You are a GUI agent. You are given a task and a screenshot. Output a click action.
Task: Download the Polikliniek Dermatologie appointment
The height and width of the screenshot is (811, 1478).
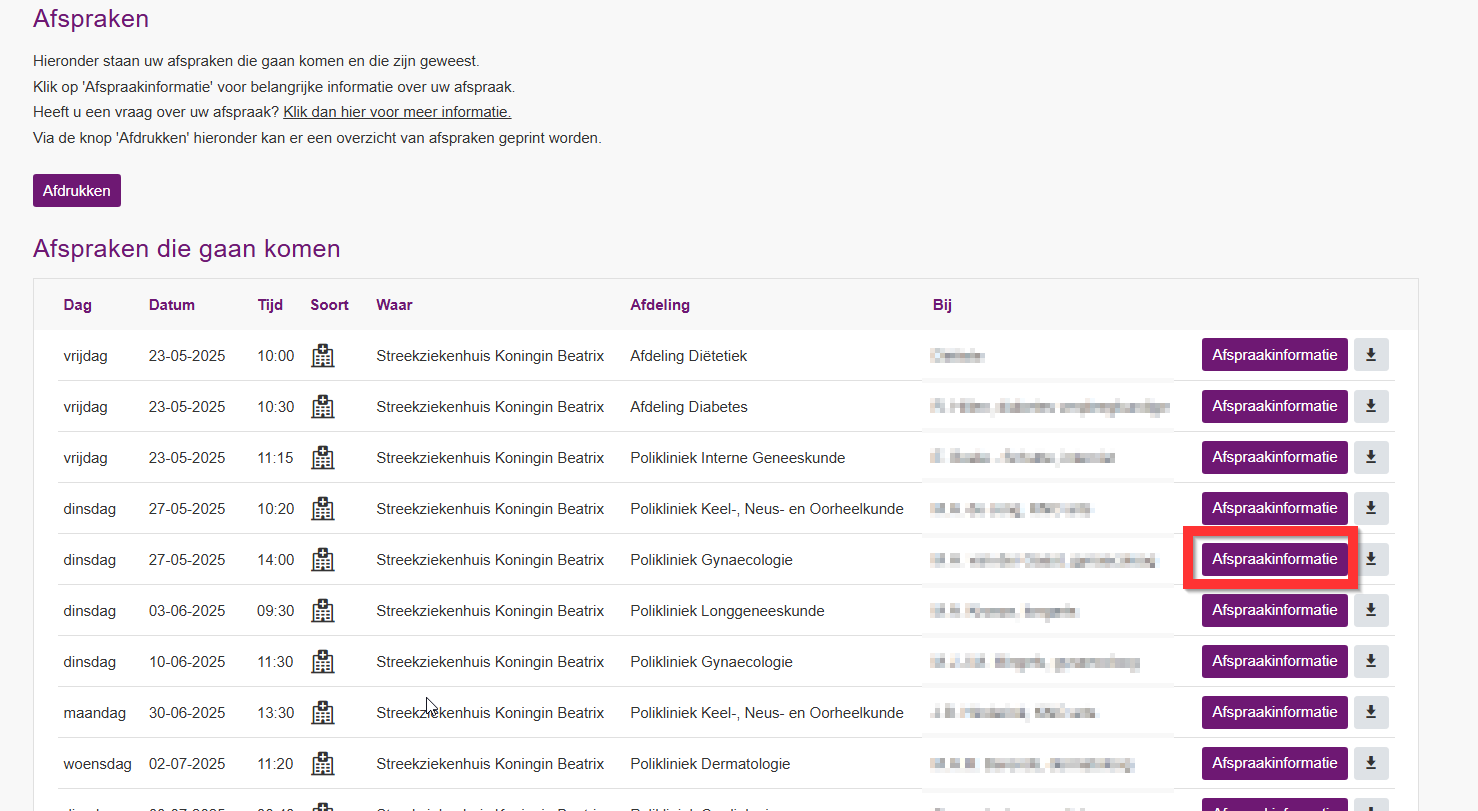[x=1371, y=763]
